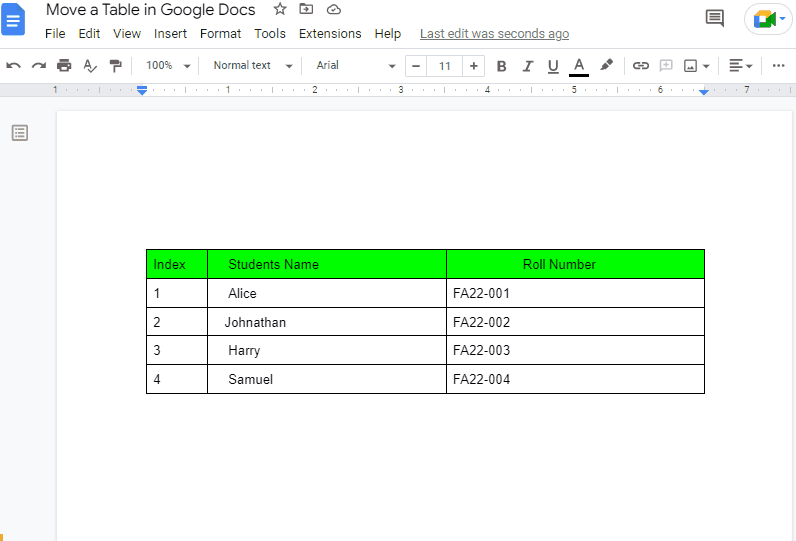The height and width of the screenshot is (541, 796).
Task: Open the Arial font dropdown
Action: click(x=355, y=65)
